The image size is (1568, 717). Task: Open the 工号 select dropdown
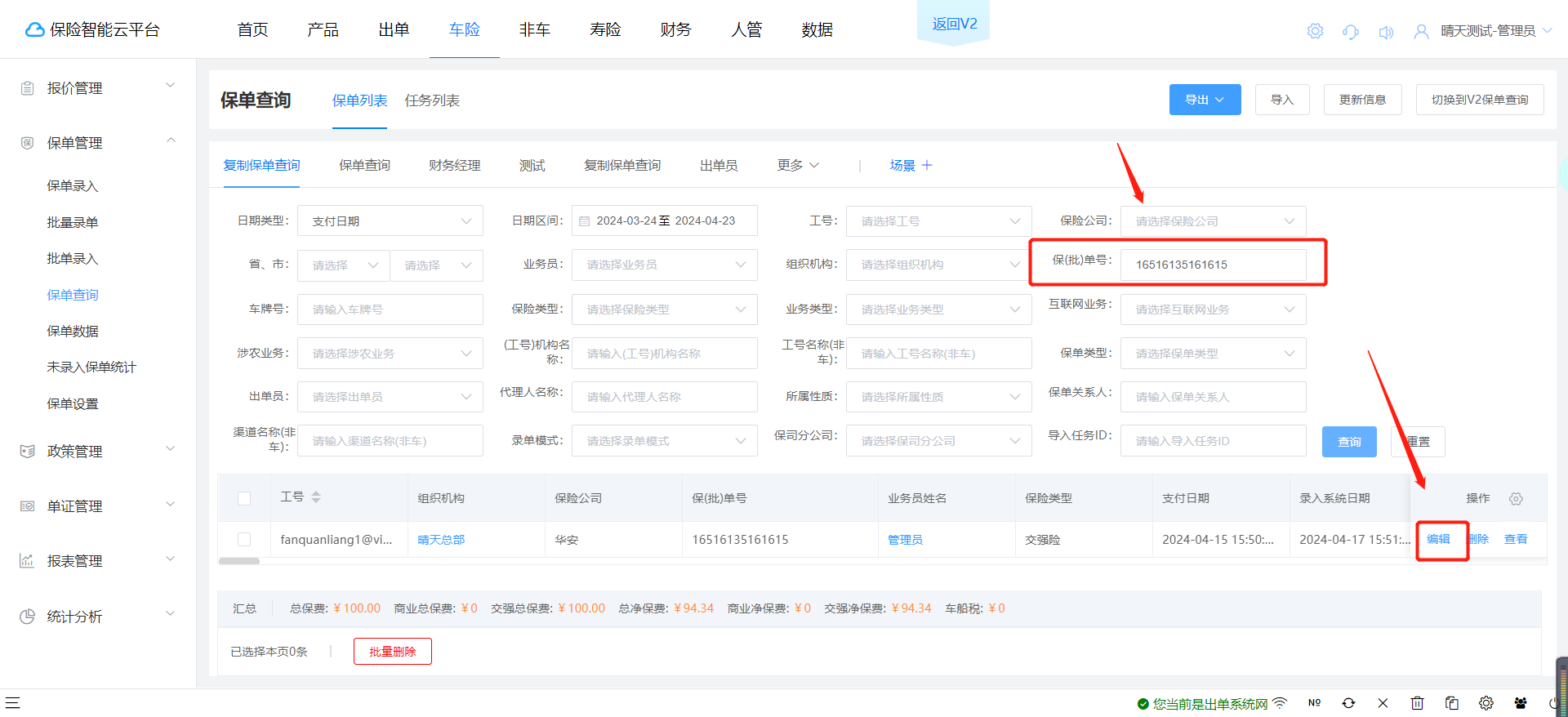939,221
